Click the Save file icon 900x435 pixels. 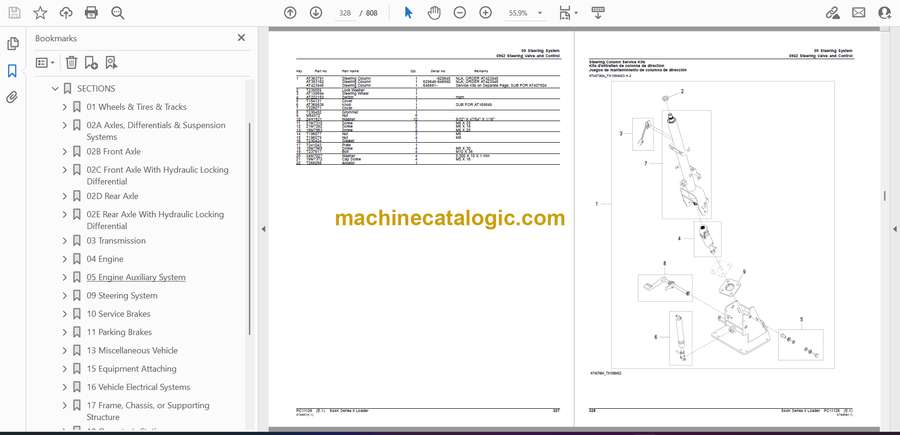[x=14, y=13]
